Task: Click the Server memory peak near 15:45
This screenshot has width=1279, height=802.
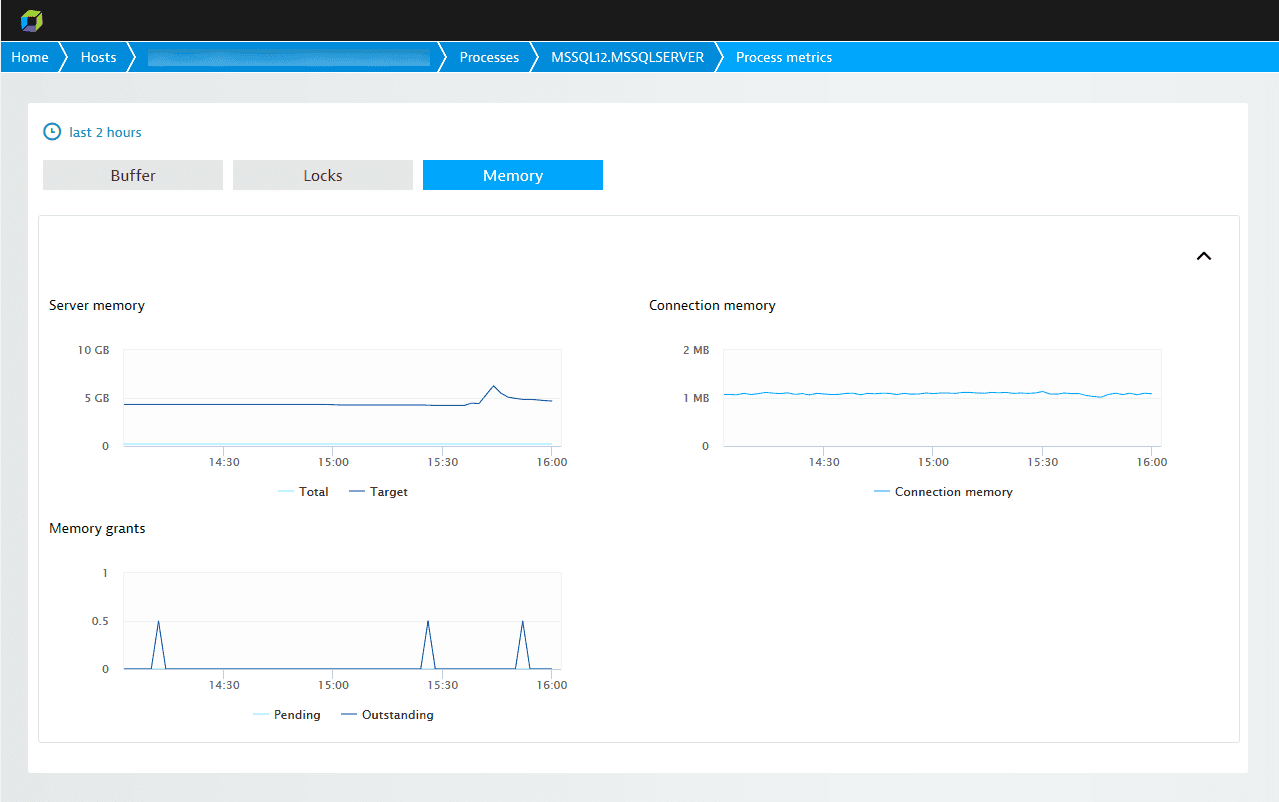Action: pos(494,385)
